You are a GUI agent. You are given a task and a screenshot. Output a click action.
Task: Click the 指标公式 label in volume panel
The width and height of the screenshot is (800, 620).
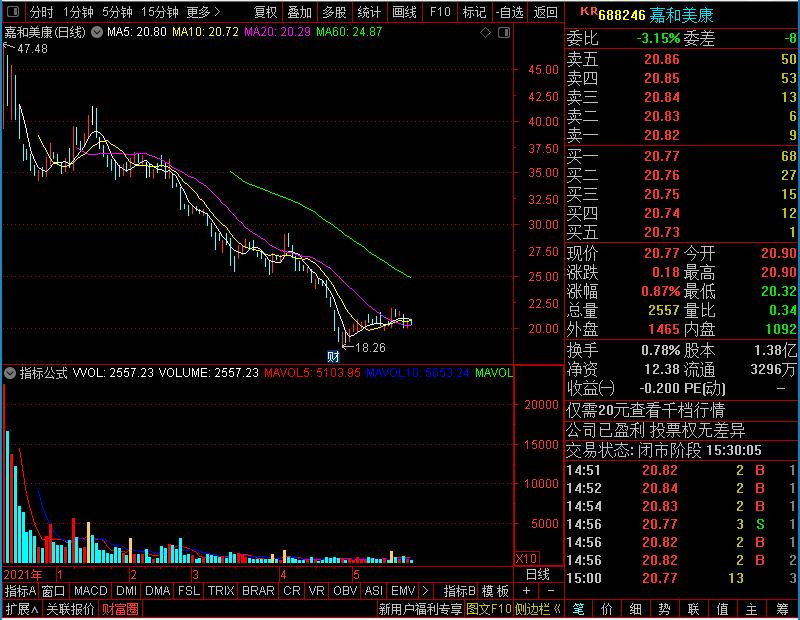(x=43, y=373)
